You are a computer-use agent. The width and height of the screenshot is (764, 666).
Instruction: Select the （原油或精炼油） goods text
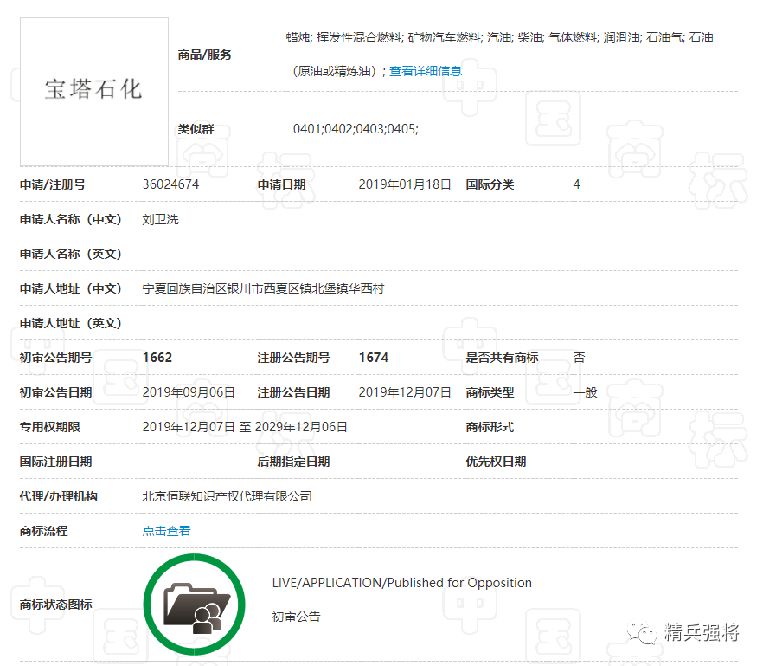335,71
